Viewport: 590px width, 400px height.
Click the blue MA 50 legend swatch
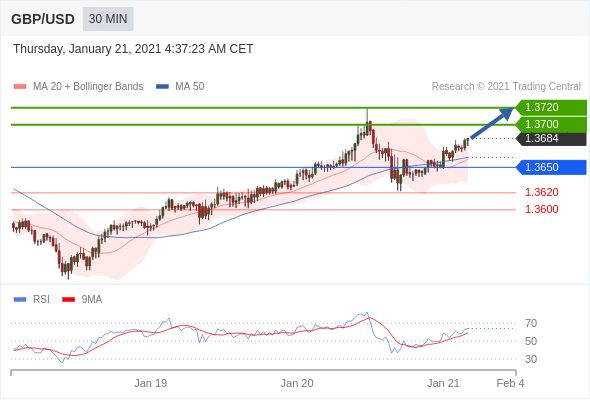point(162,87)
